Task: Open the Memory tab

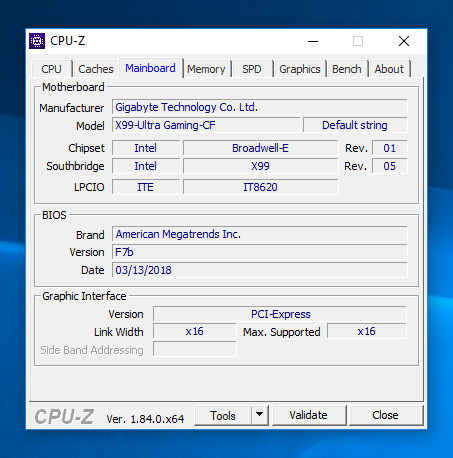Action: (x=206, y=69)
